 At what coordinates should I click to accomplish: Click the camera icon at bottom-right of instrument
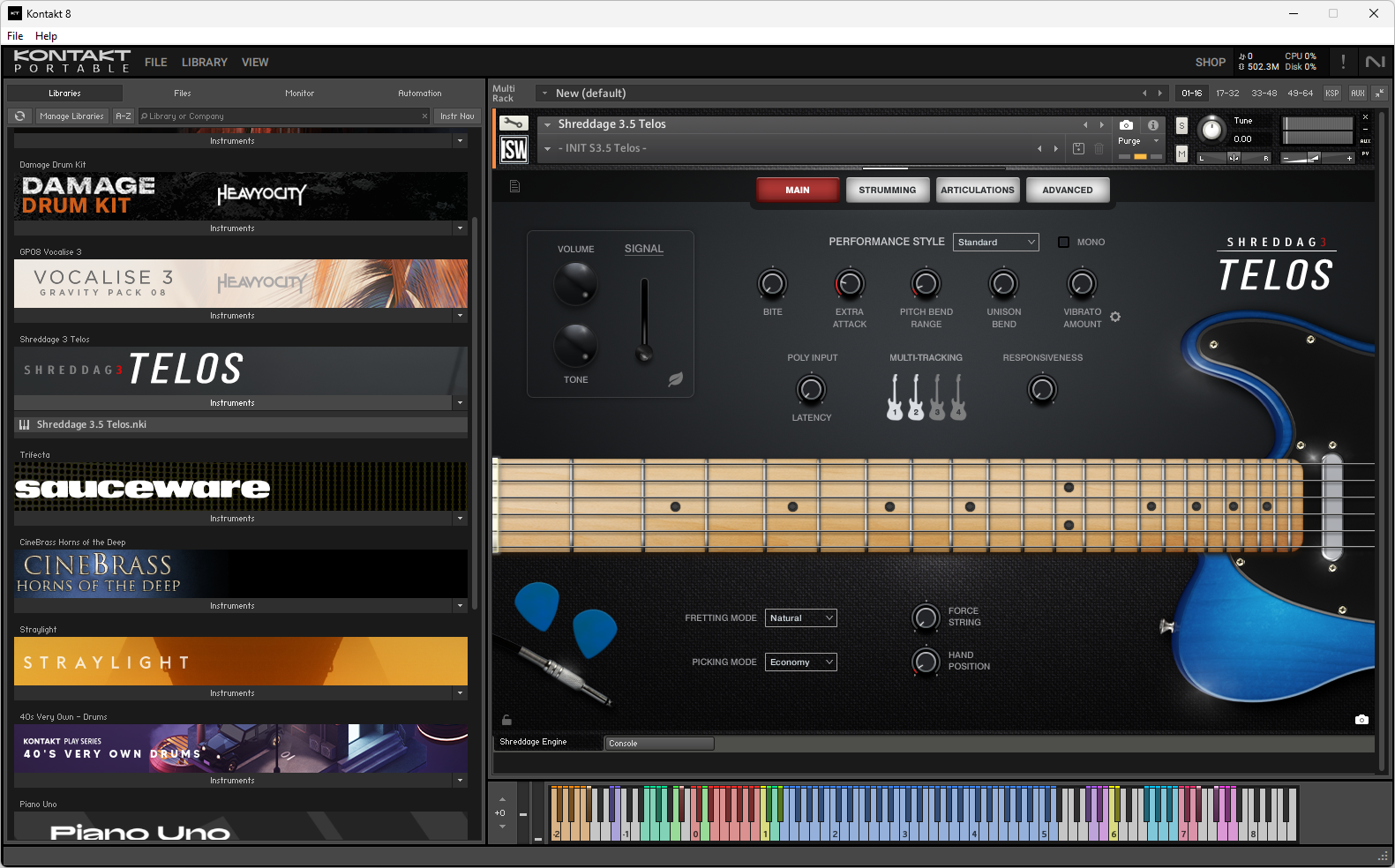(1361, 720)
